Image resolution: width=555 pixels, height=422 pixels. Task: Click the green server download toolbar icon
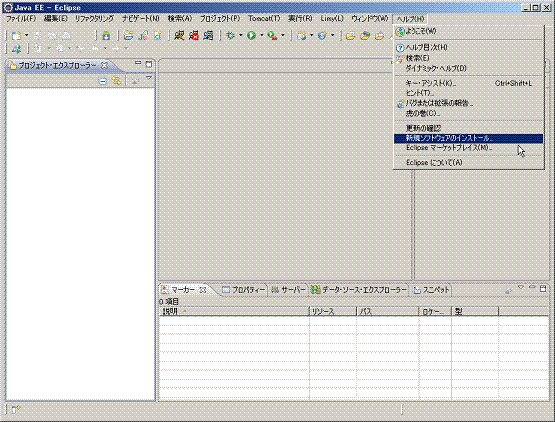click(106, 35)
